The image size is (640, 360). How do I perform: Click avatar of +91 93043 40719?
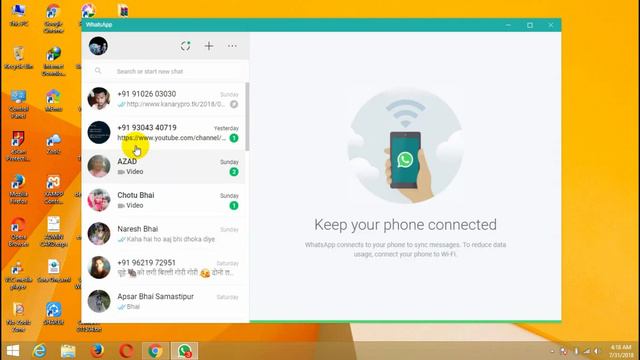point(99,132)
